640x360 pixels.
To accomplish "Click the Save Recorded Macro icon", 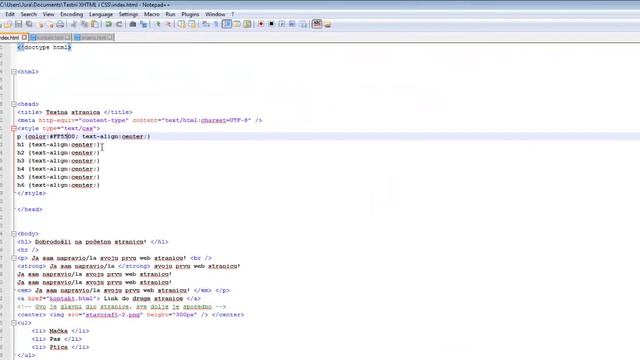I will 302,24.
